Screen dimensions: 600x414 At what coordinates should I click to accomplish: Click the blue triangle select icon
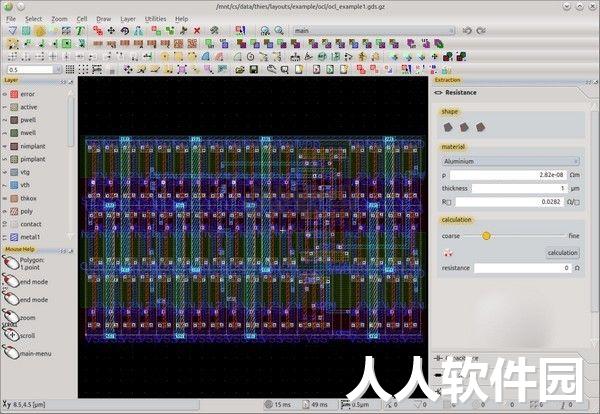click(13, 31)
